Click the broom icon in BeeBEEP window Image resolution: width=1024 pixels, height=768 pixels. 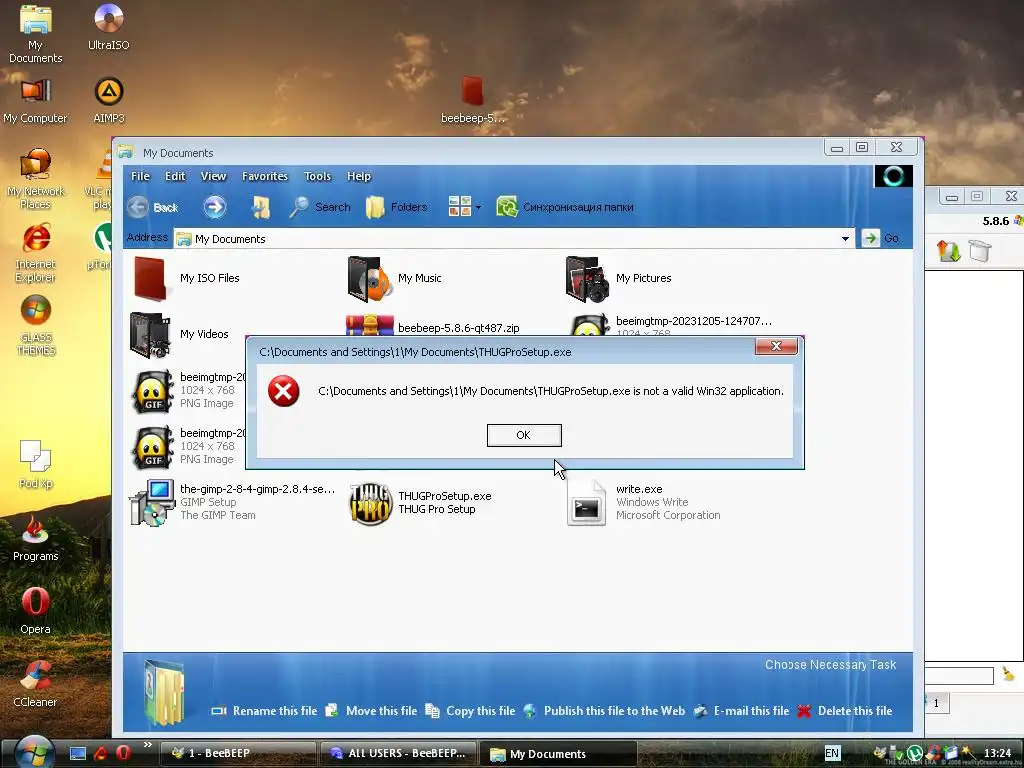1009,673
